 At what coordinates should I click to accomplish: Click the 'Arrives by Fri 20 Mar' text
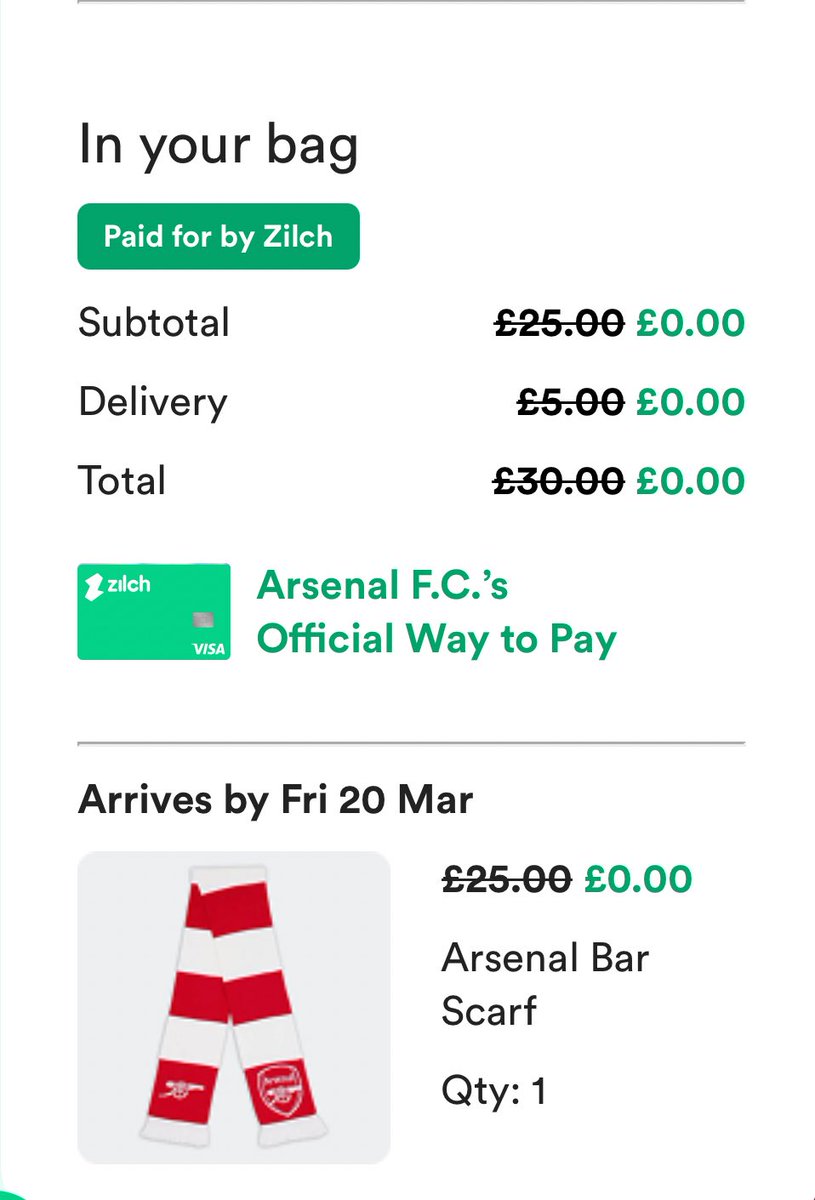[275, 800]
